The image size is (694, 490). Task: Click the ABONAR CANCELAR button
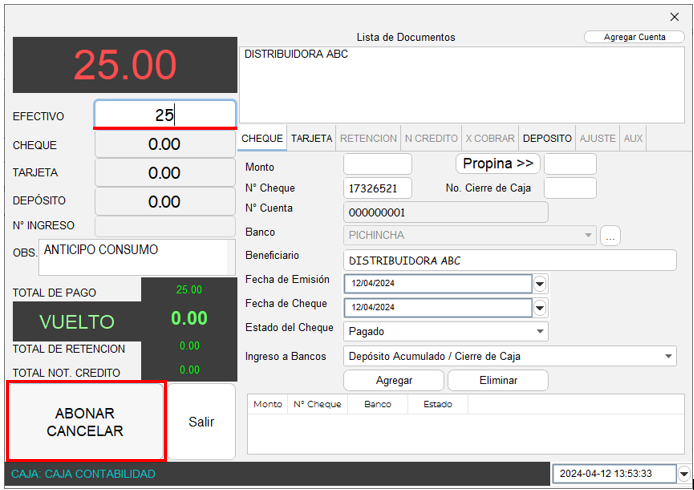click(86, 421)
